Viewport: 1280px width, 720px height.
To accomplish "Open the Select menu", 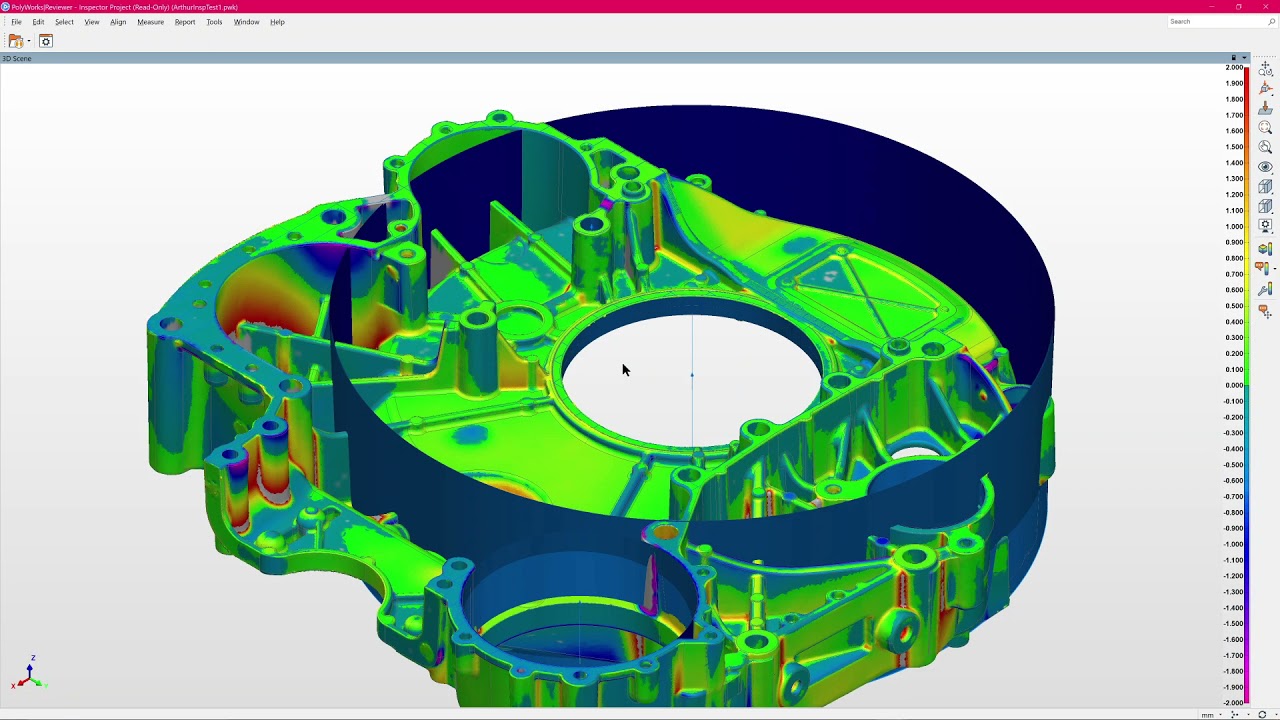I will point(64,22).
